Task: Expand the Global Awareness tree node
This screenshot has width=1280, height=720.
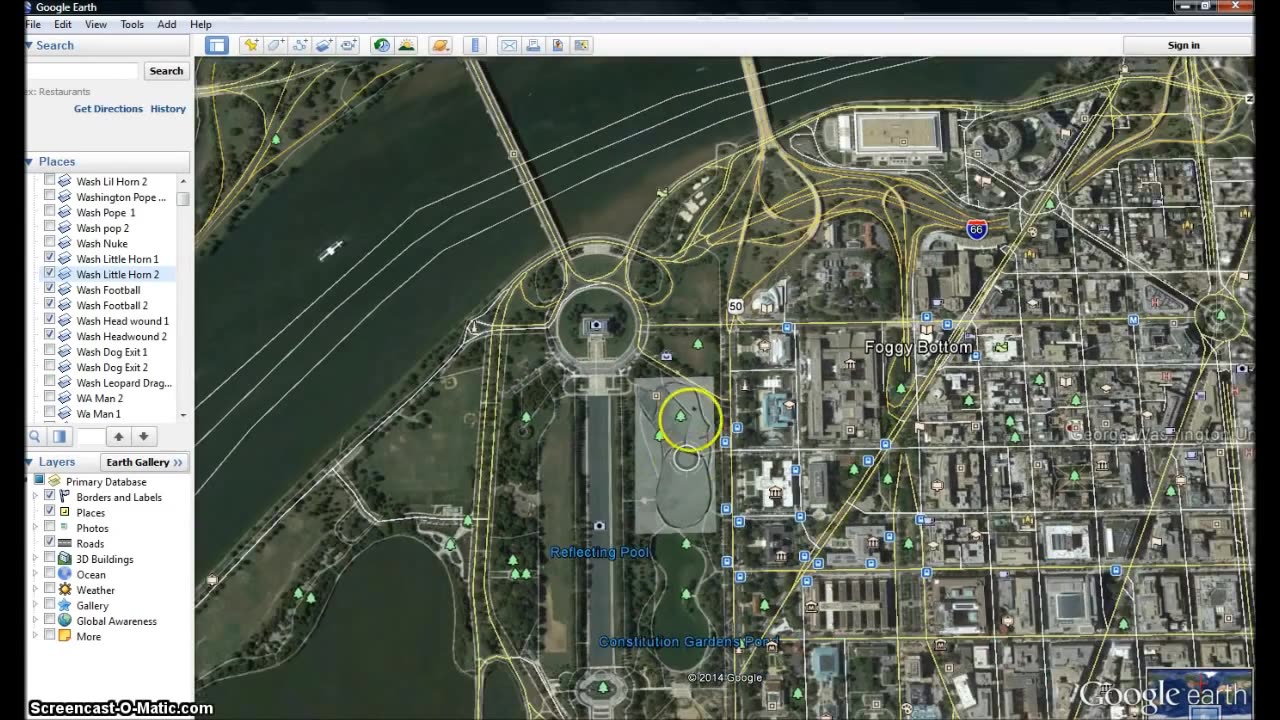Action: (36, 621)
